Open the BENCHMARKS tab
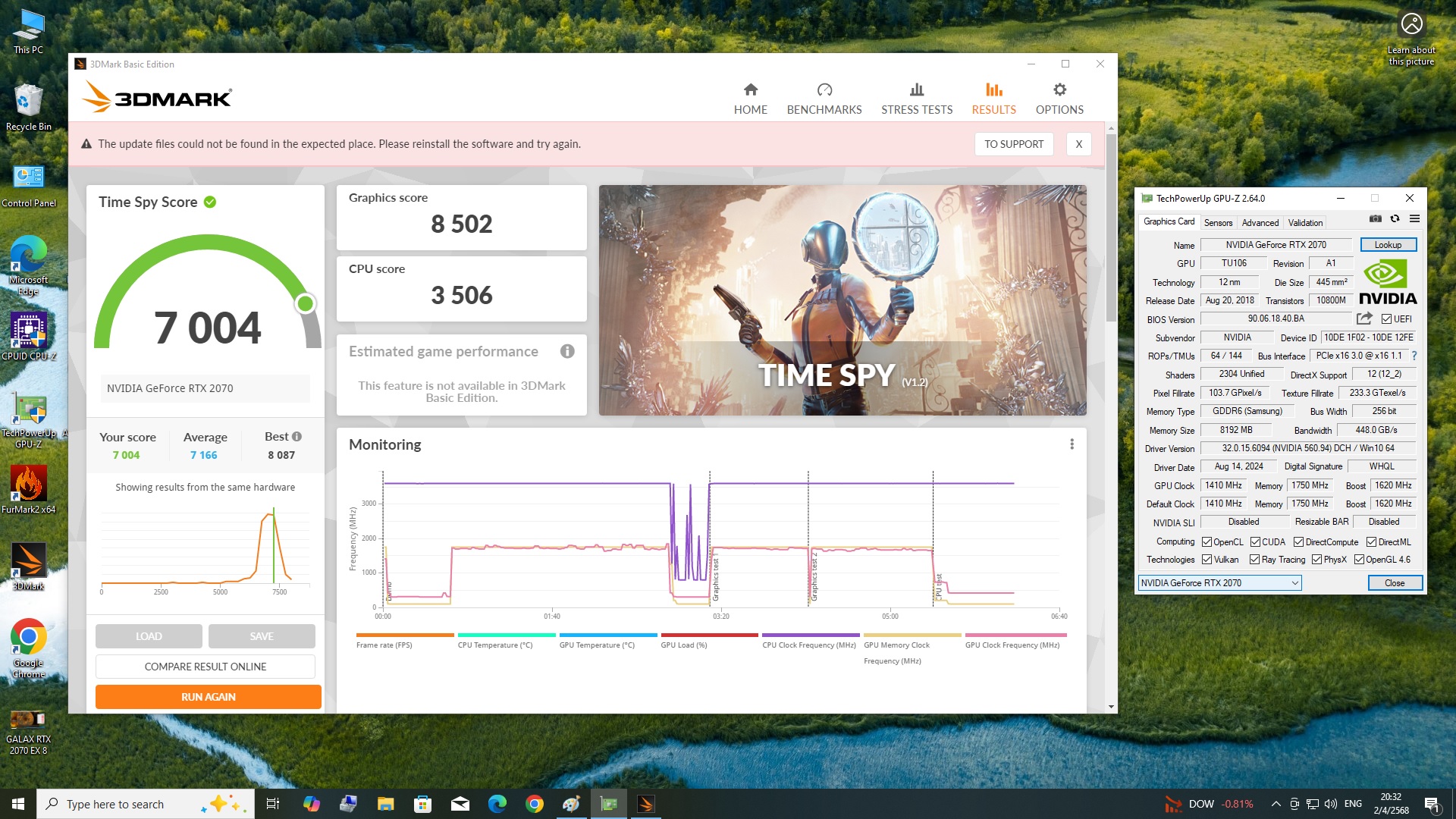Screen dimensions: 1456x819 824,99
